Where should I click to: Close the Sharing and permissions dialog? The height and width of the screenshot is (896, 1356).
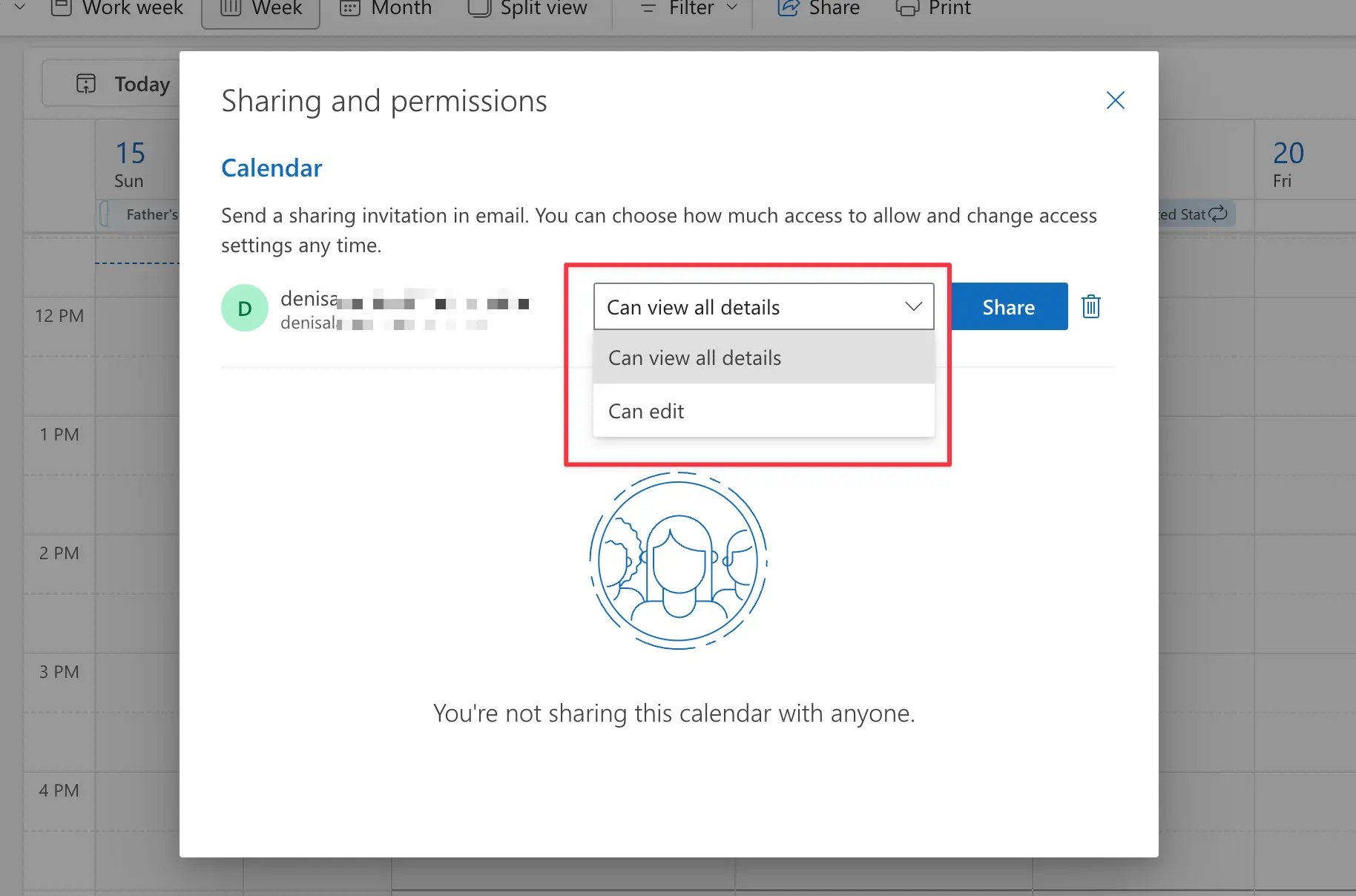pos(1115,100)
